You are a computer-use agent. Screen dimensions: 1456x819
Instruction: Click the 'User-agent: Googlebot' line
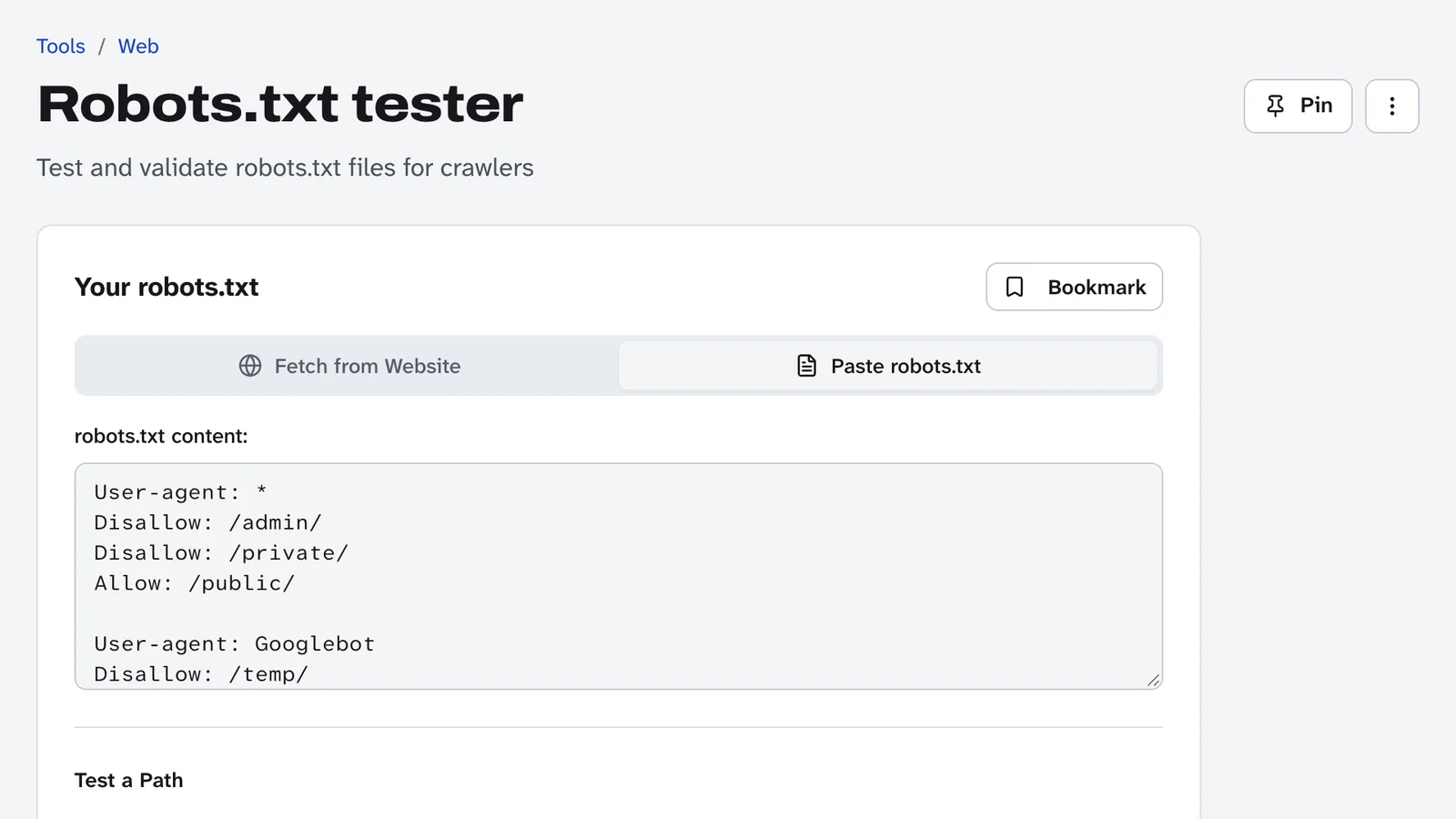click(x=235, y=644)
